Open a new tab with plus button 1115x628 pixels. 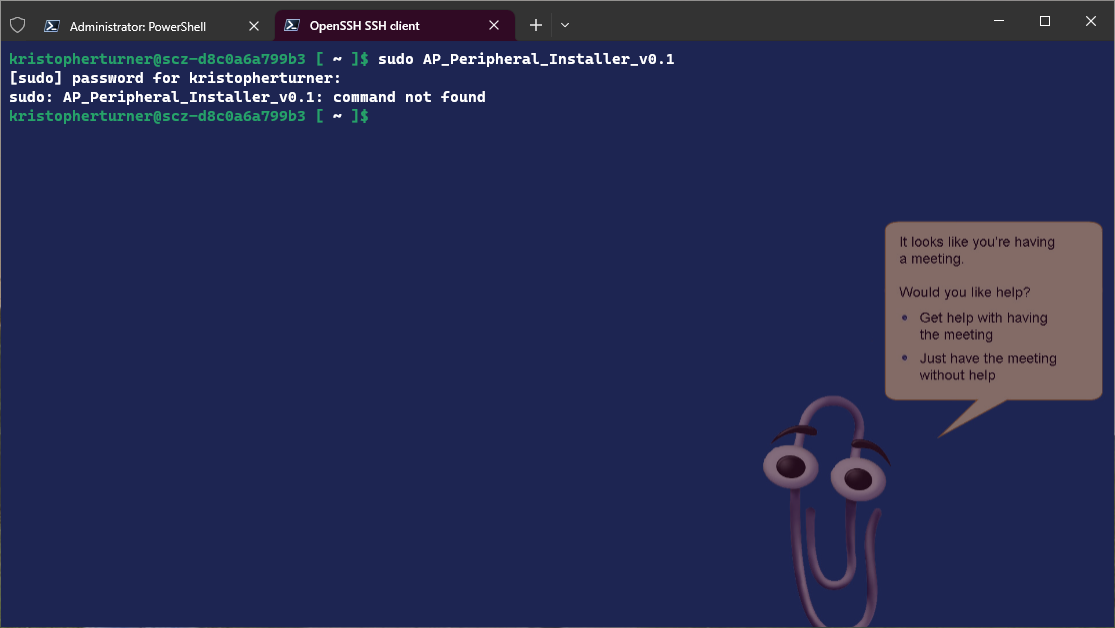(536, 25)
